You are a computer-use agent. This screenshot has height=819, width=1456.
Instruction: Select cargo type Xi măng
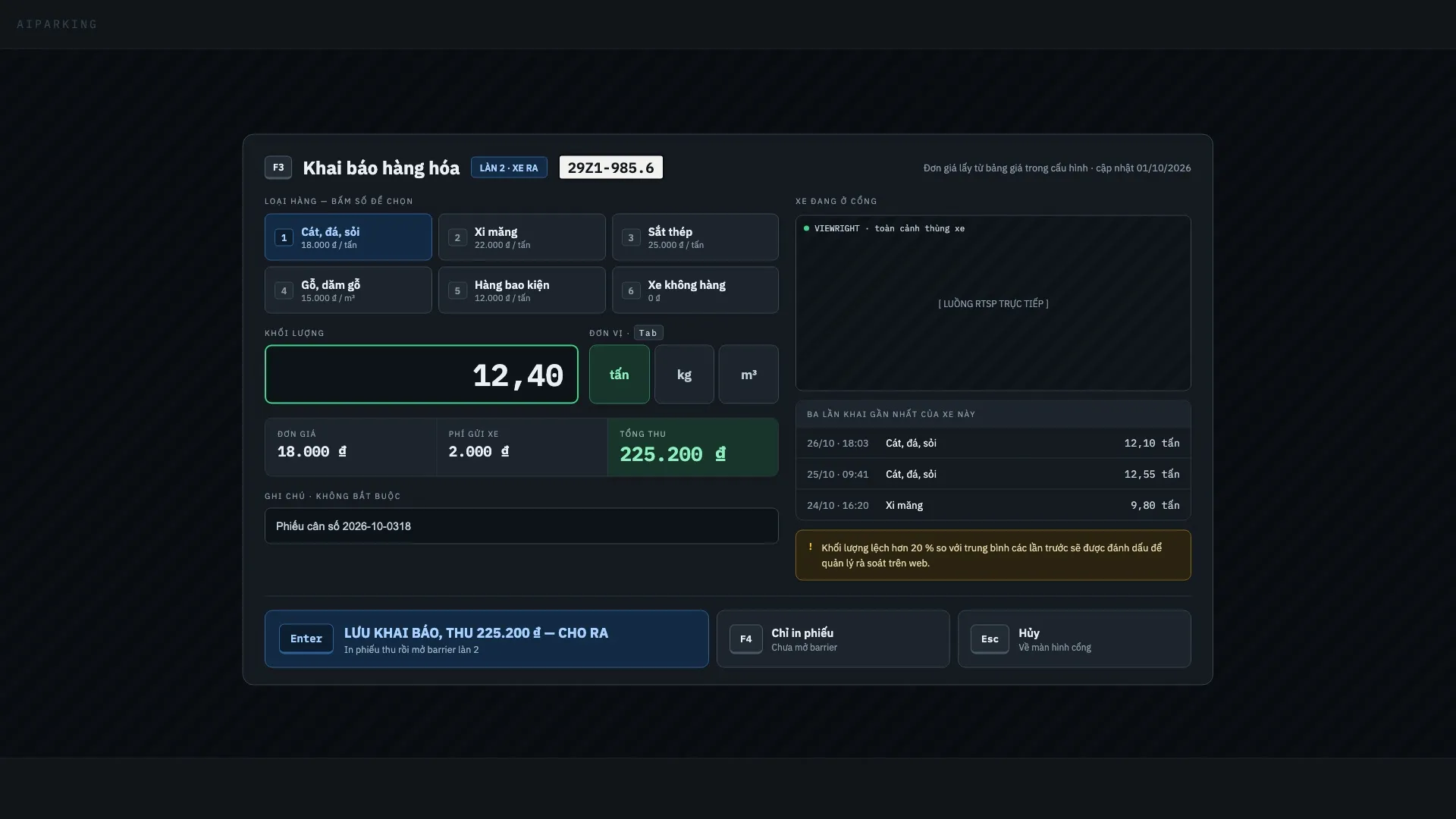point(522,237)
